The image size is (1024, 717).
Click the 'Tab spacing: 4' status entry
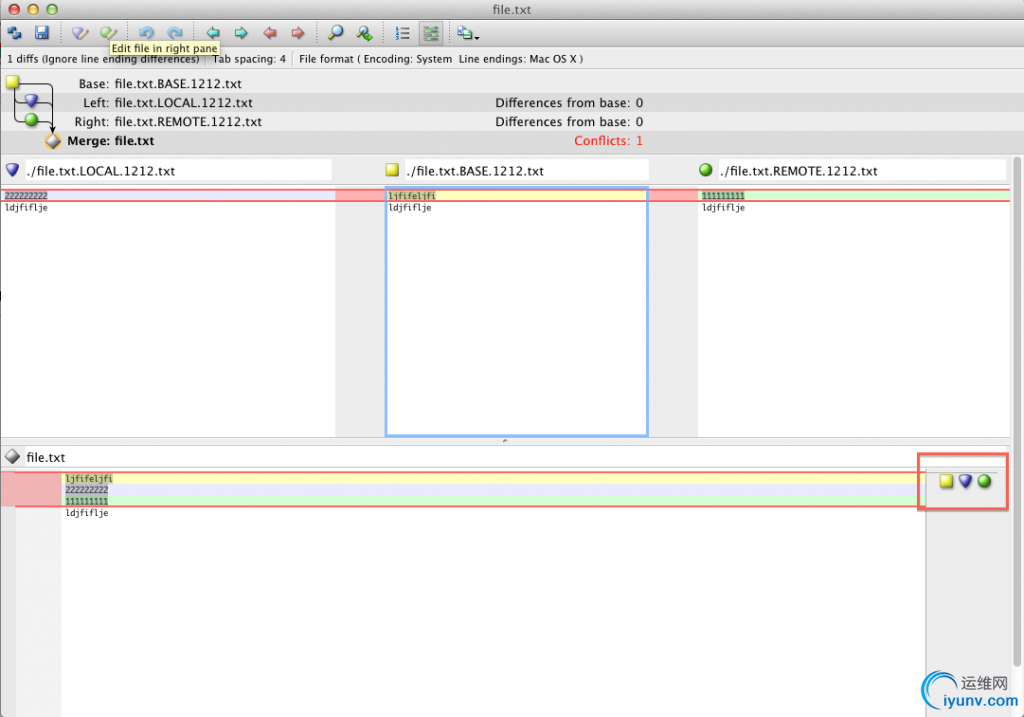pyautogui.click(x=249, y=59)
